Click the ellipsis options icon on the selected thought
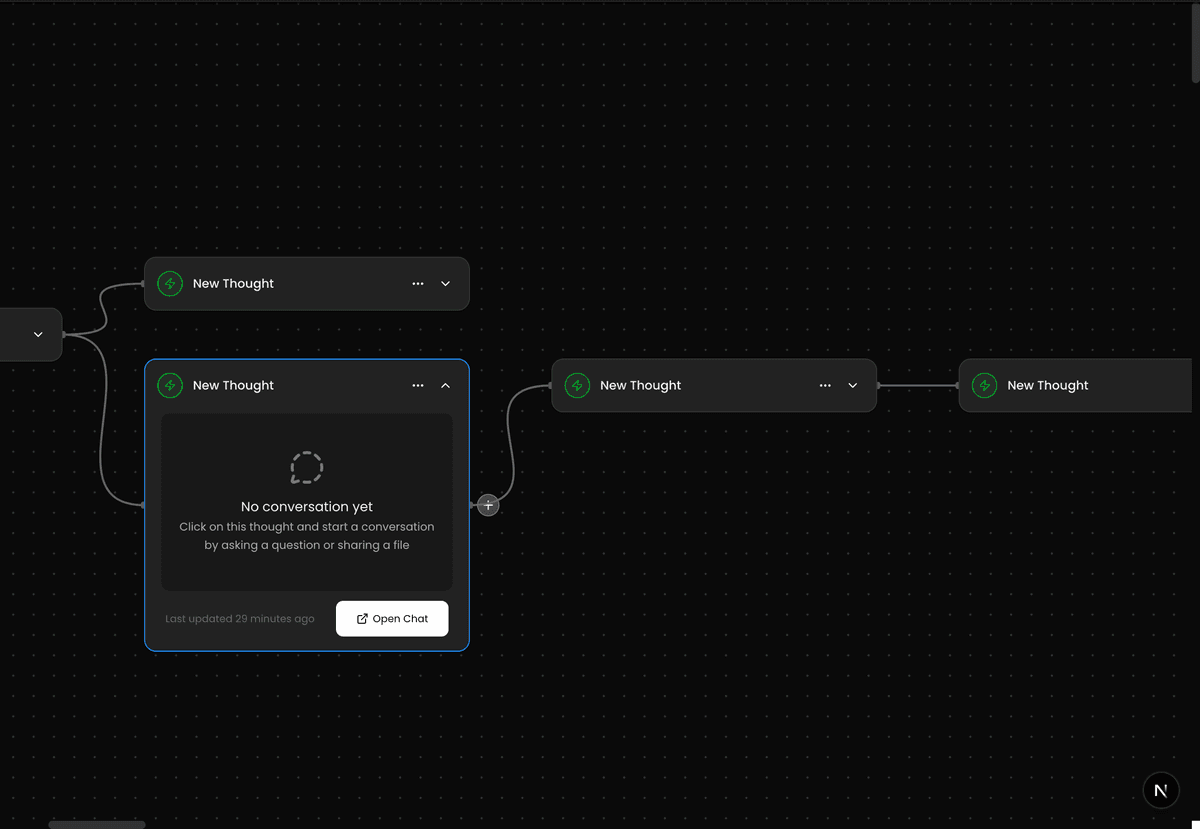1200x829 pixels. [417, 385]
